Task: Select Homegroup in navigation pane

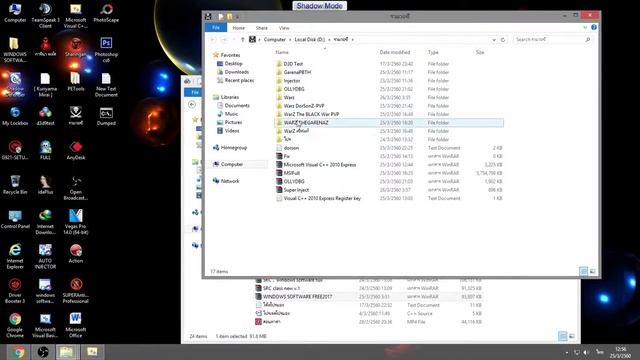Action: click(x=234, y=147)
